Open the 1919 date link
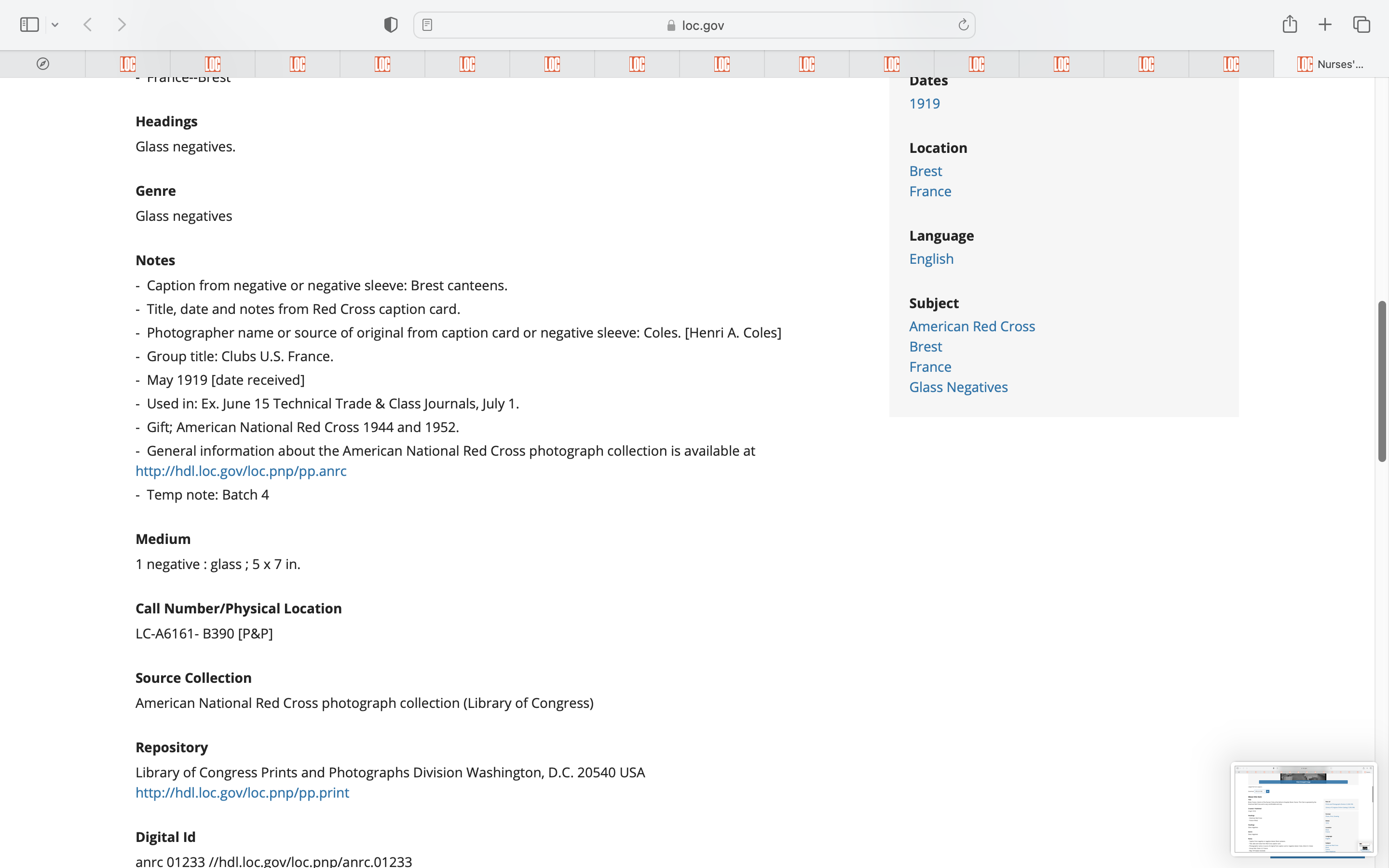Screen dimensions: 1389x868 click(924, 103)
